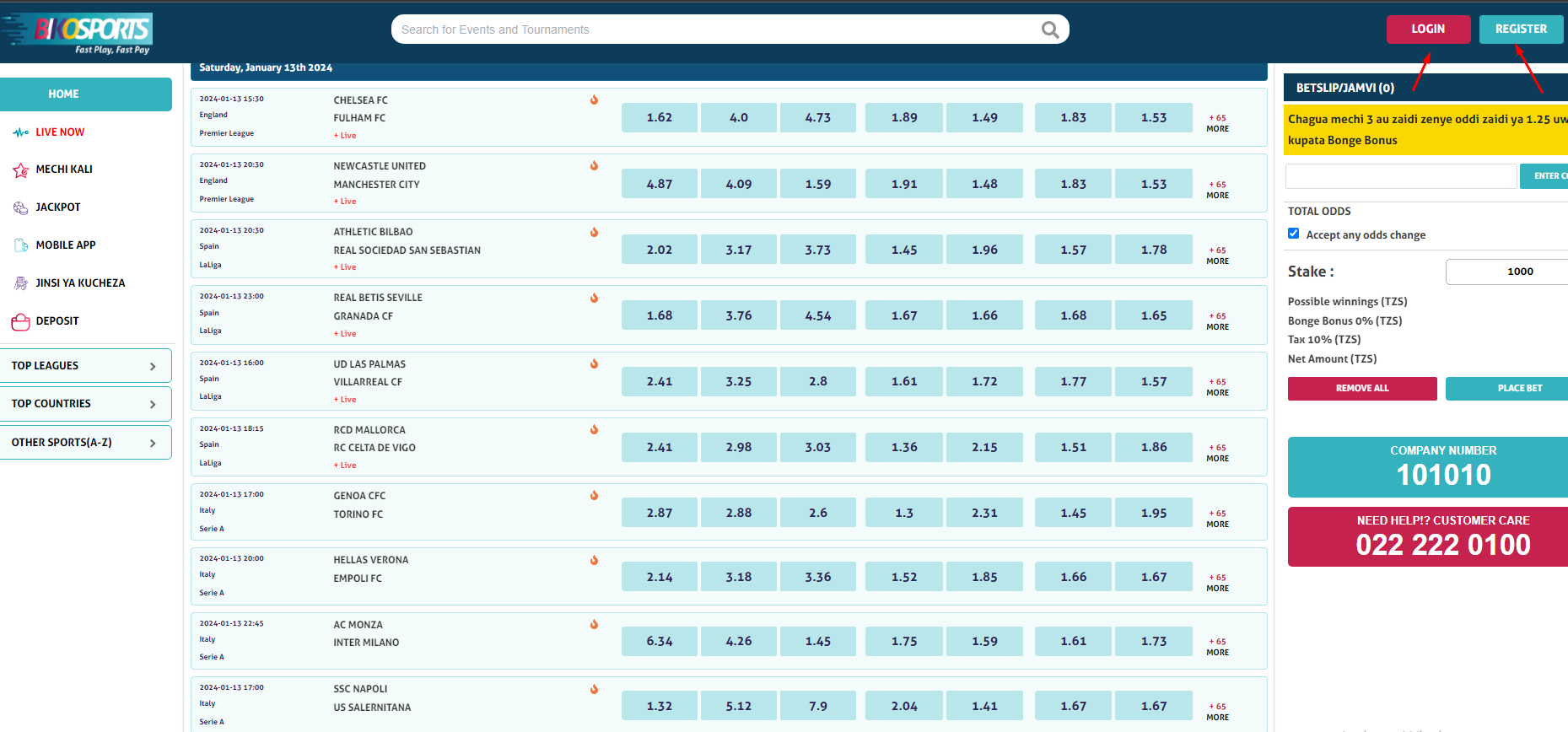Click flame icon for Athletic Bilbao match
The image size is (1568, 732).
pos(594,232)
